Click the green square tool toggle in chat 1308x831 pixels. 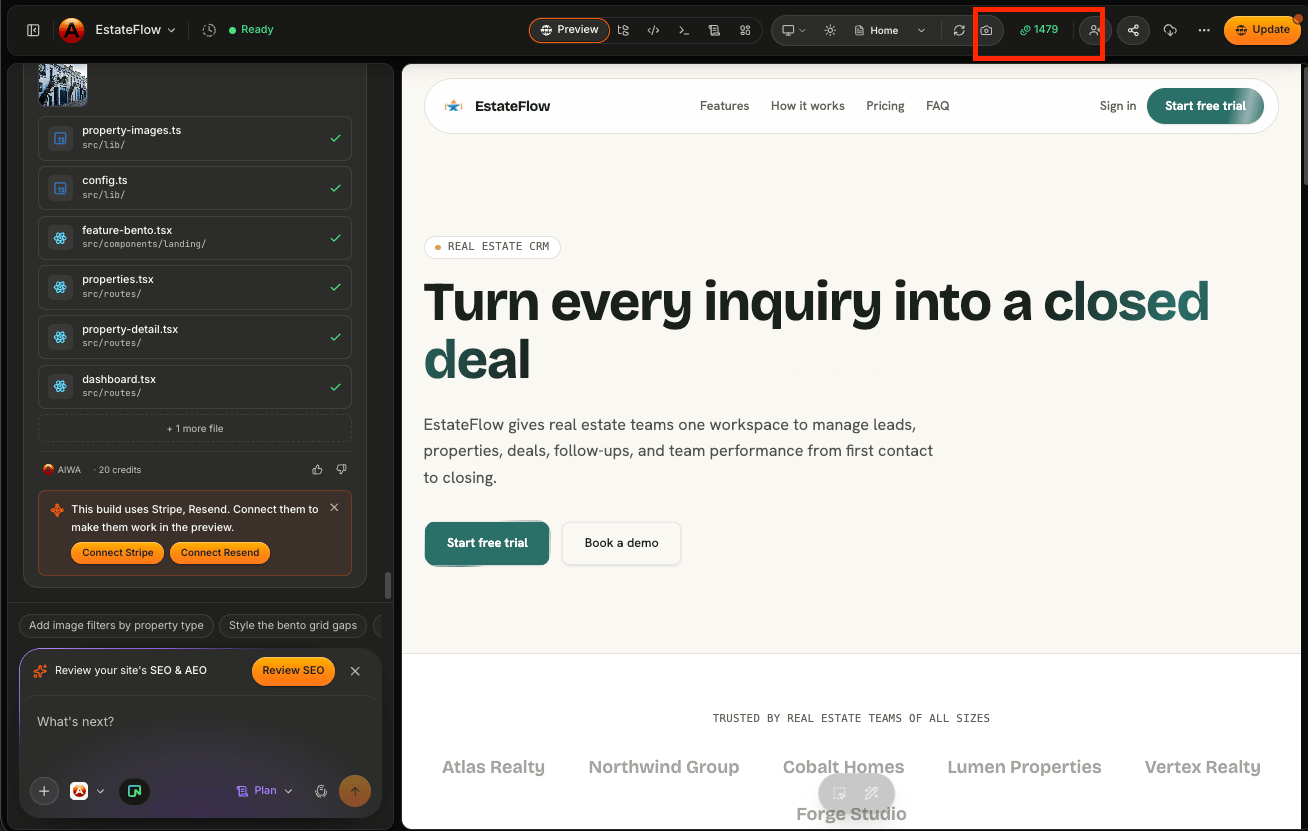pos(134,791)
